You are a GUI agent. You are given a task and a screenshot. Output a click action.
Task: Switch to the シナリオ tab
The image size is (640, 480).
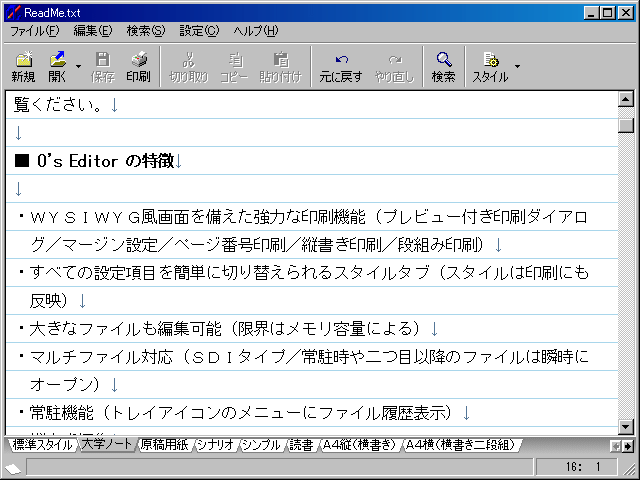216,445
